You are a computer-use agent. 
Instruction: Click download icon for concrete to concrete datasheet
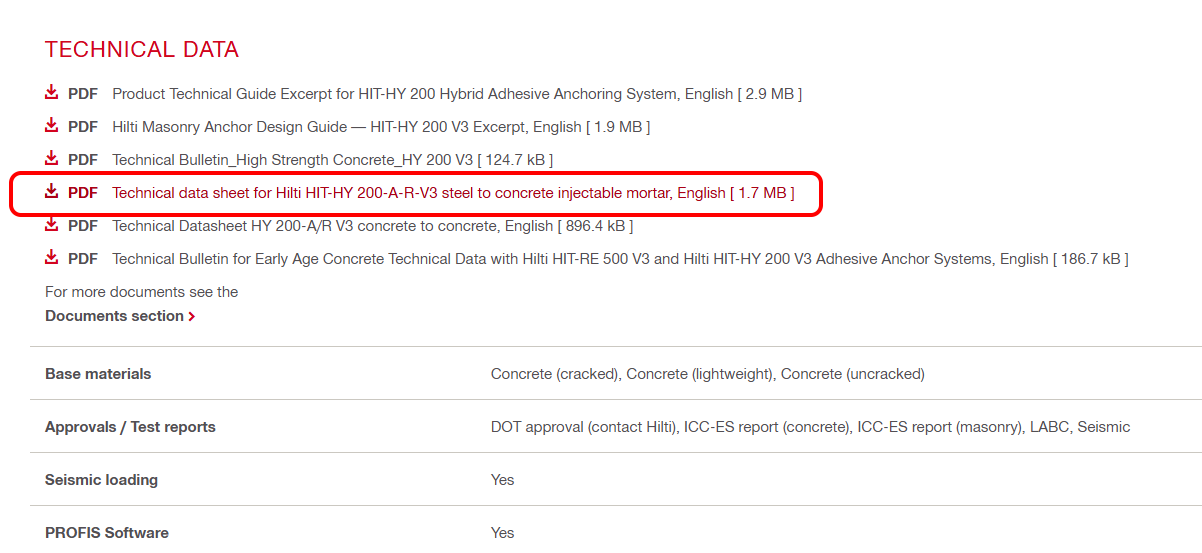52,225
